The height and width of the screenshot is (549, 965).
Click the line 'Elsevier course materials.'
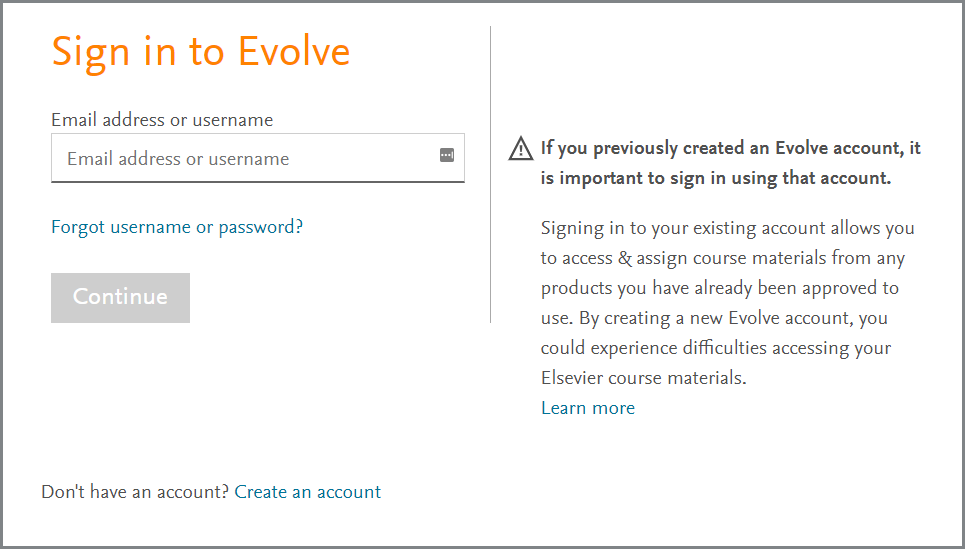click(x=643, y=378)
